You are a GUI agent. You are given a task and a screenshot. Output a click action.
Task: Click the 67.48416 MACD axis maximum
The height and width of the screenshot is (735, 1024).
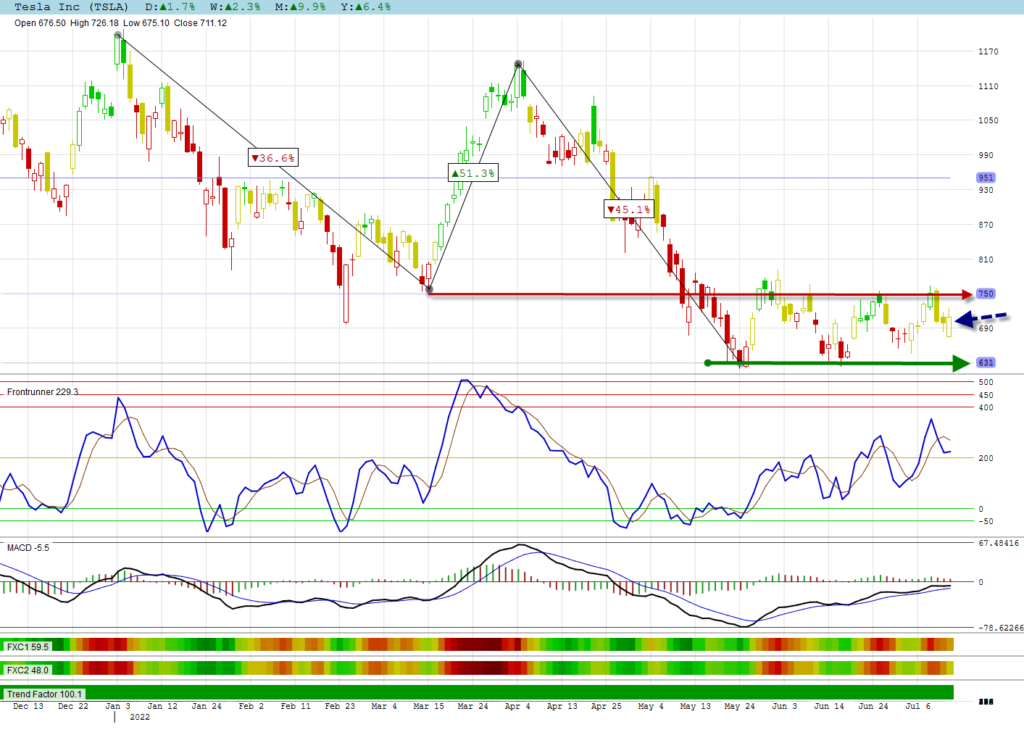(999, 543)
